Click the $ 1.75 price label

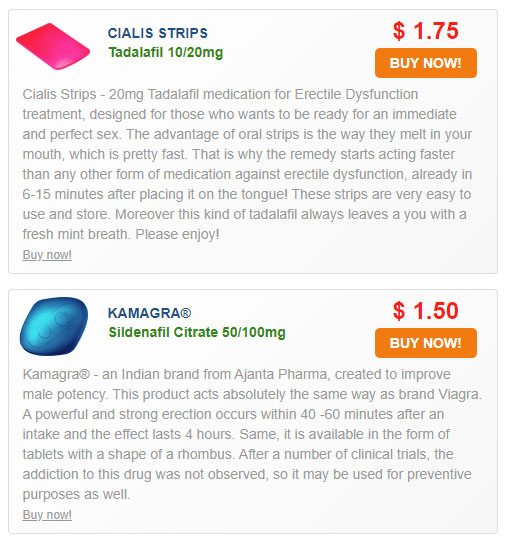(426, 31)
